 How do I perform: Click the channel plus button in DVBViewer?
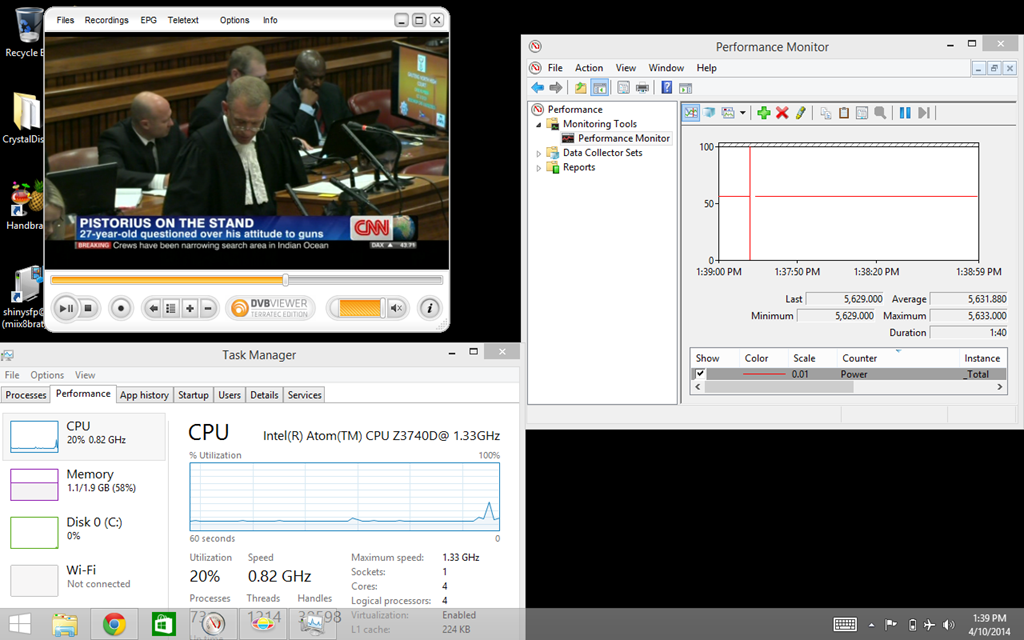(189, 308)
